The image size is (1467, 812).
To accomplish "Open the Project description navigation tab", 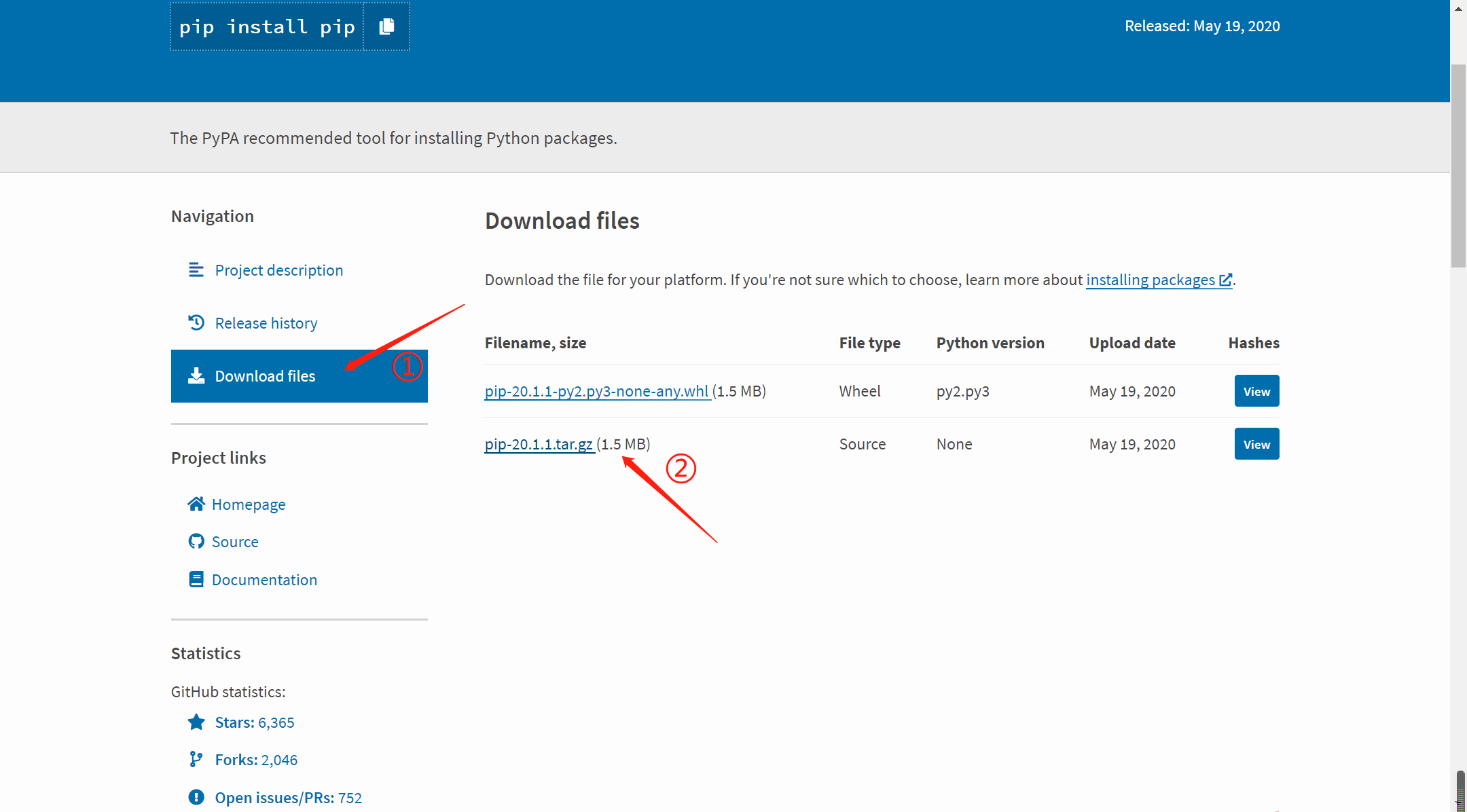I will (278, 270).
